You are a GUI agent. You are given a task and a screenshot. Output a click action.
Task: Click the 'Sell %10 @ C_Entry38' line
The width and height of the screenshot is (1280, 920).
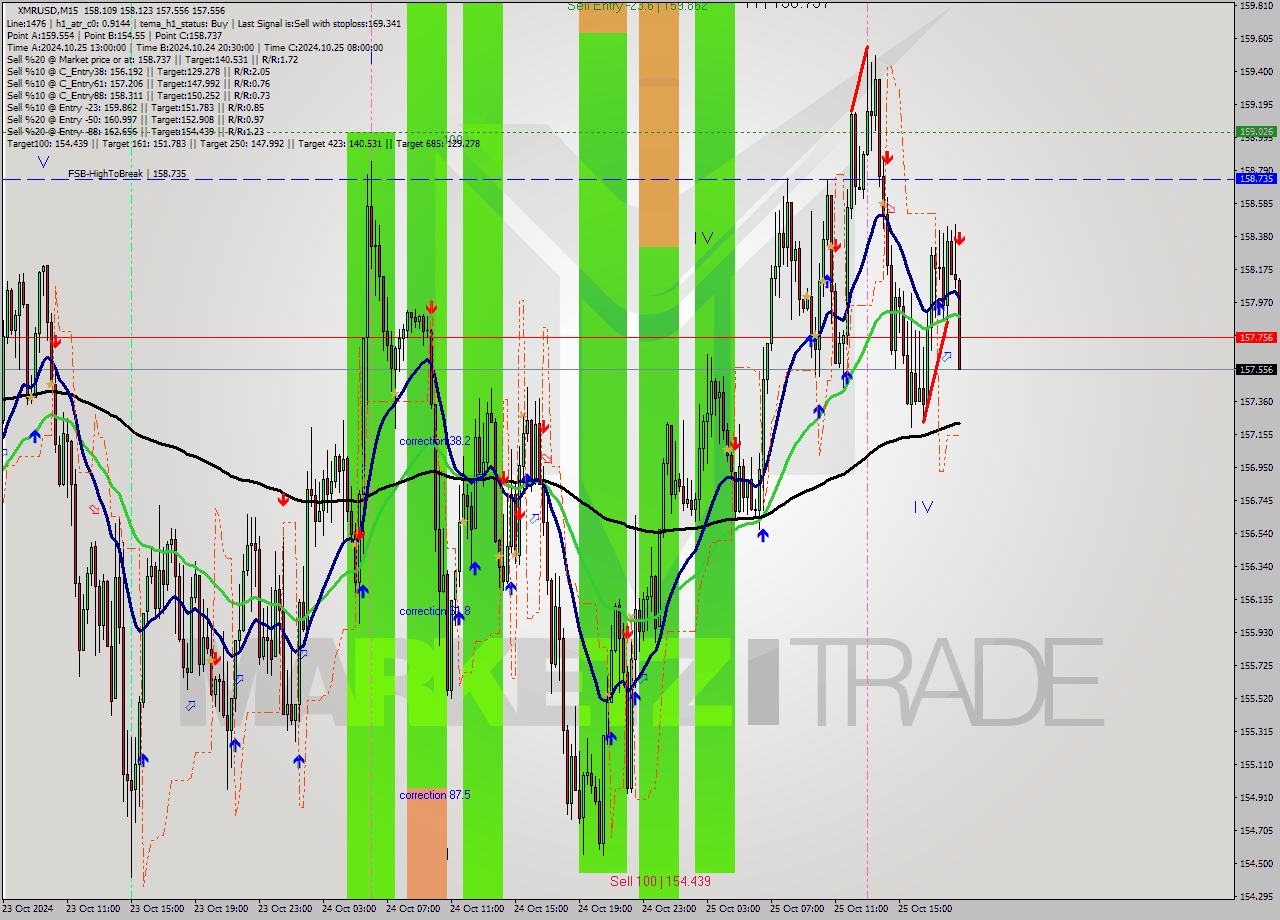(x=138, y=72)
